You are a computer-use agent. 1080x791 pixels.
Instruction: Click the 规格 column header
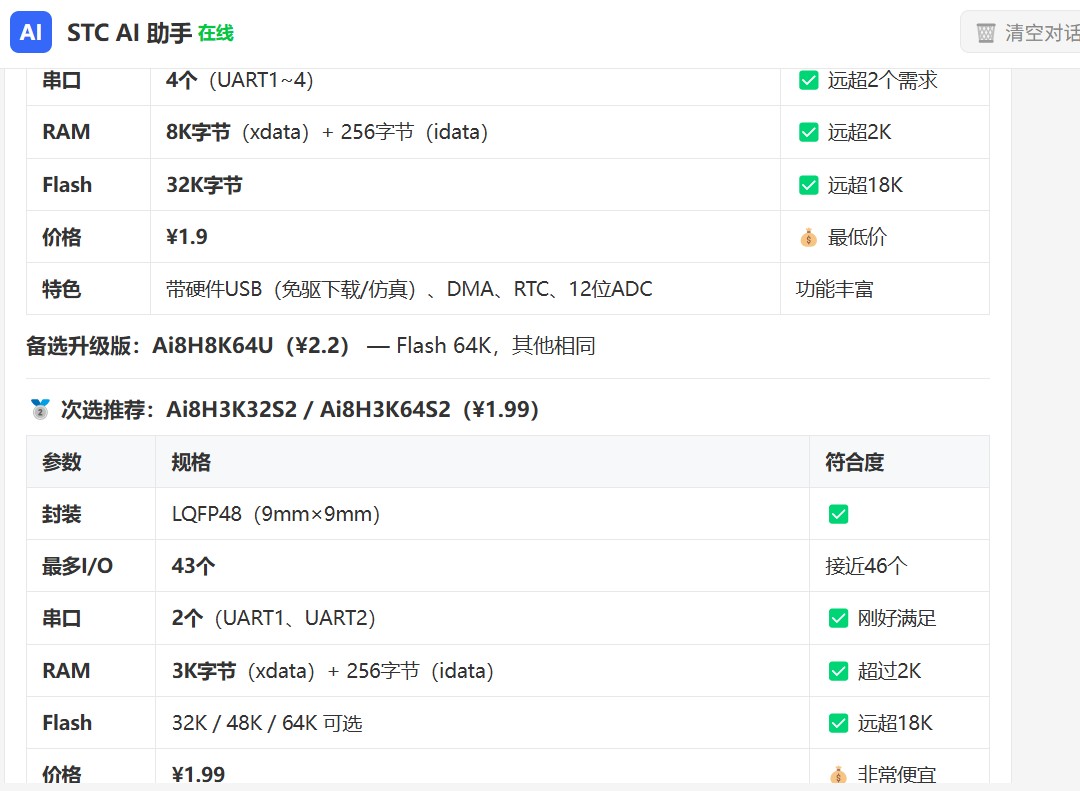point(191,462)
